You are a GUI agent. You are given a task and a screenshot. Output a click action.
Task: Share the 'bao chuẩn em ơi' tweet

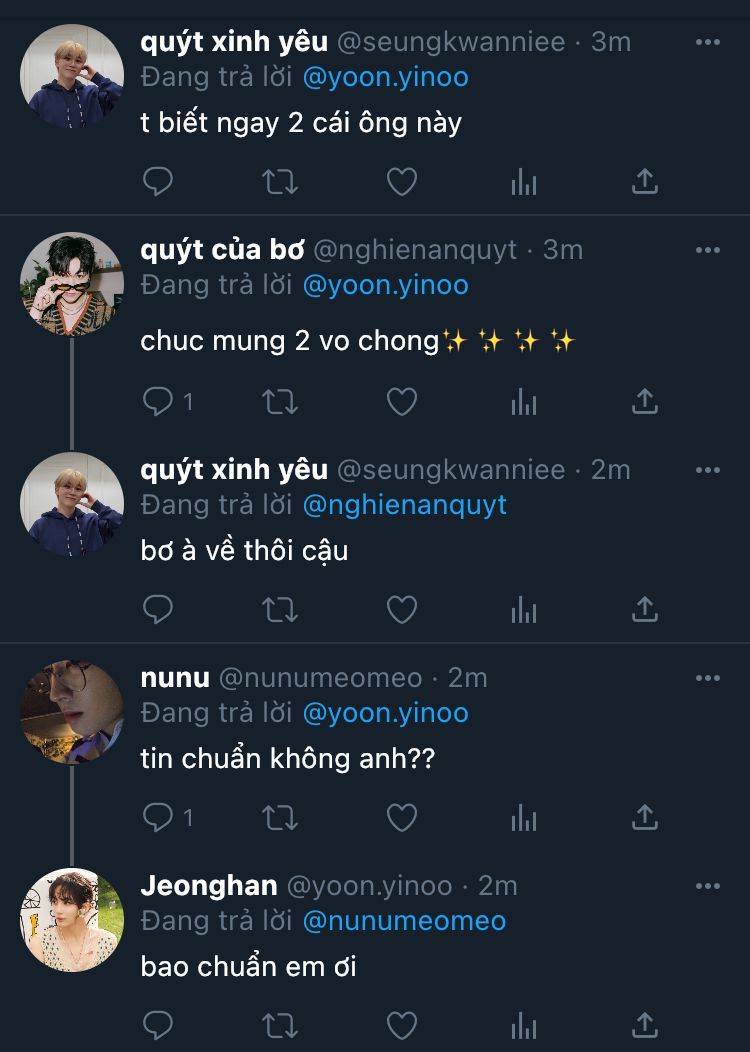[645, 1025]
